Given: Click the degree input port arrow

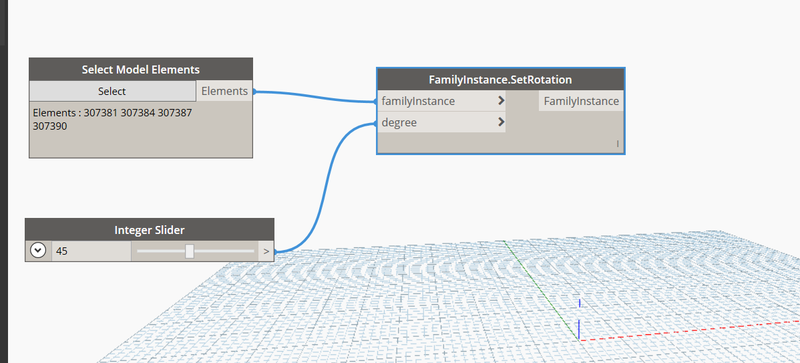Looking at the screenshot, I should (501, 123).
